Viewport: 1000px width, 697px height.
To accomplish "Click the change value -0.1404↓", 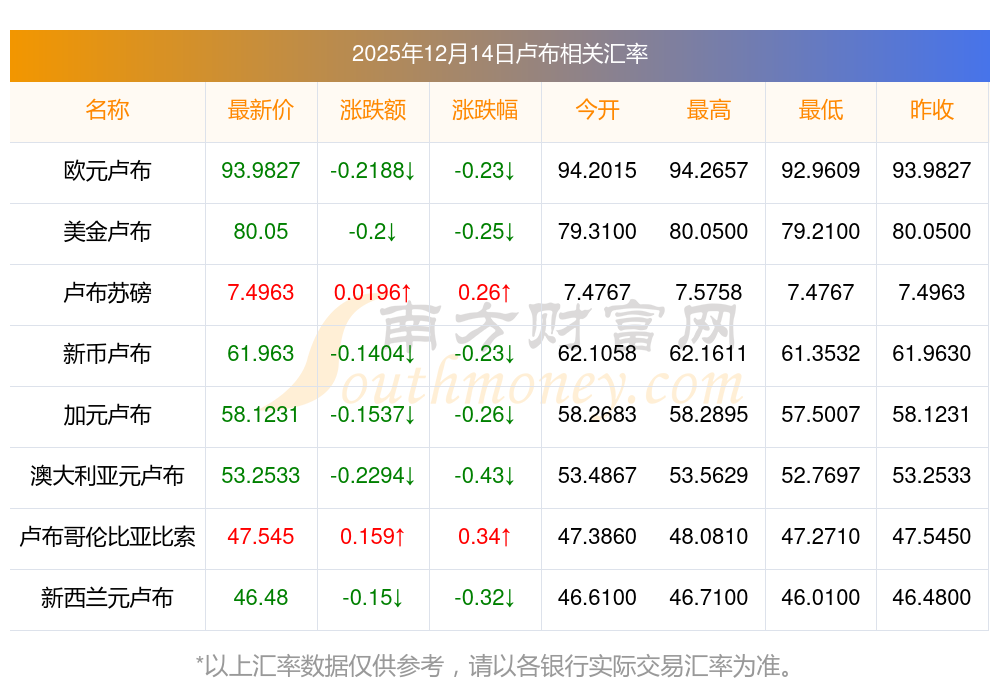I will click(373, 353).
